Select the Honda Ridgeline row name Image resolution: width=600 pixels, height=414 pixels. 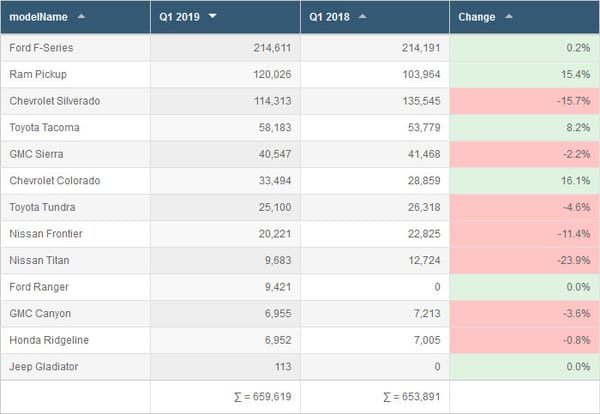(49, 340)
